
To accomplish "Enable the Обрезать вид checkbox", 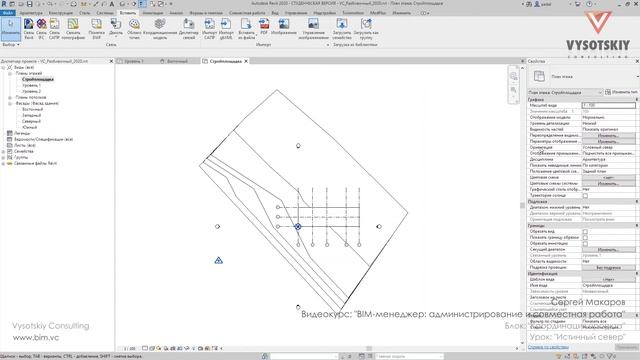I will [x=585, y=231].
